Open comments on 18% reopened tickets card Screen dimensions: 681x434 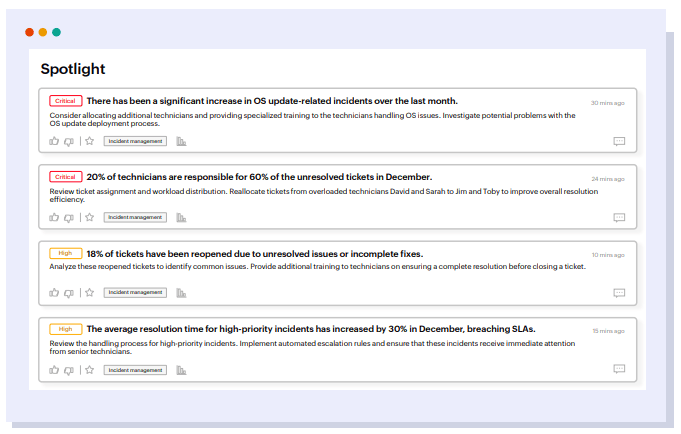(x=619, y=292)
